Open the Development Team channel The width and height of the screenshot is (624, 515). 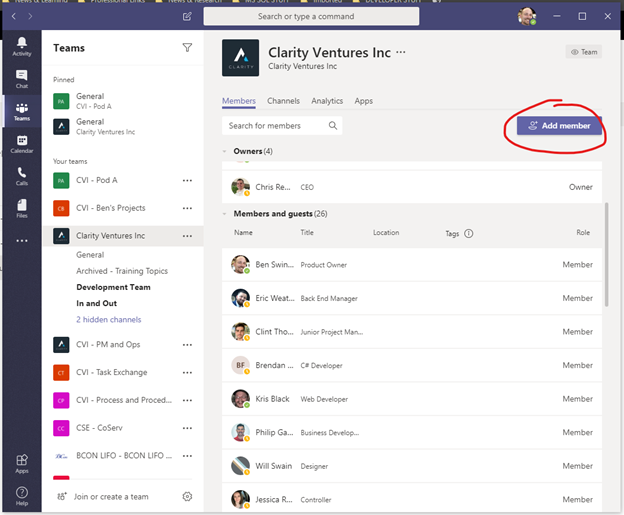113,287
